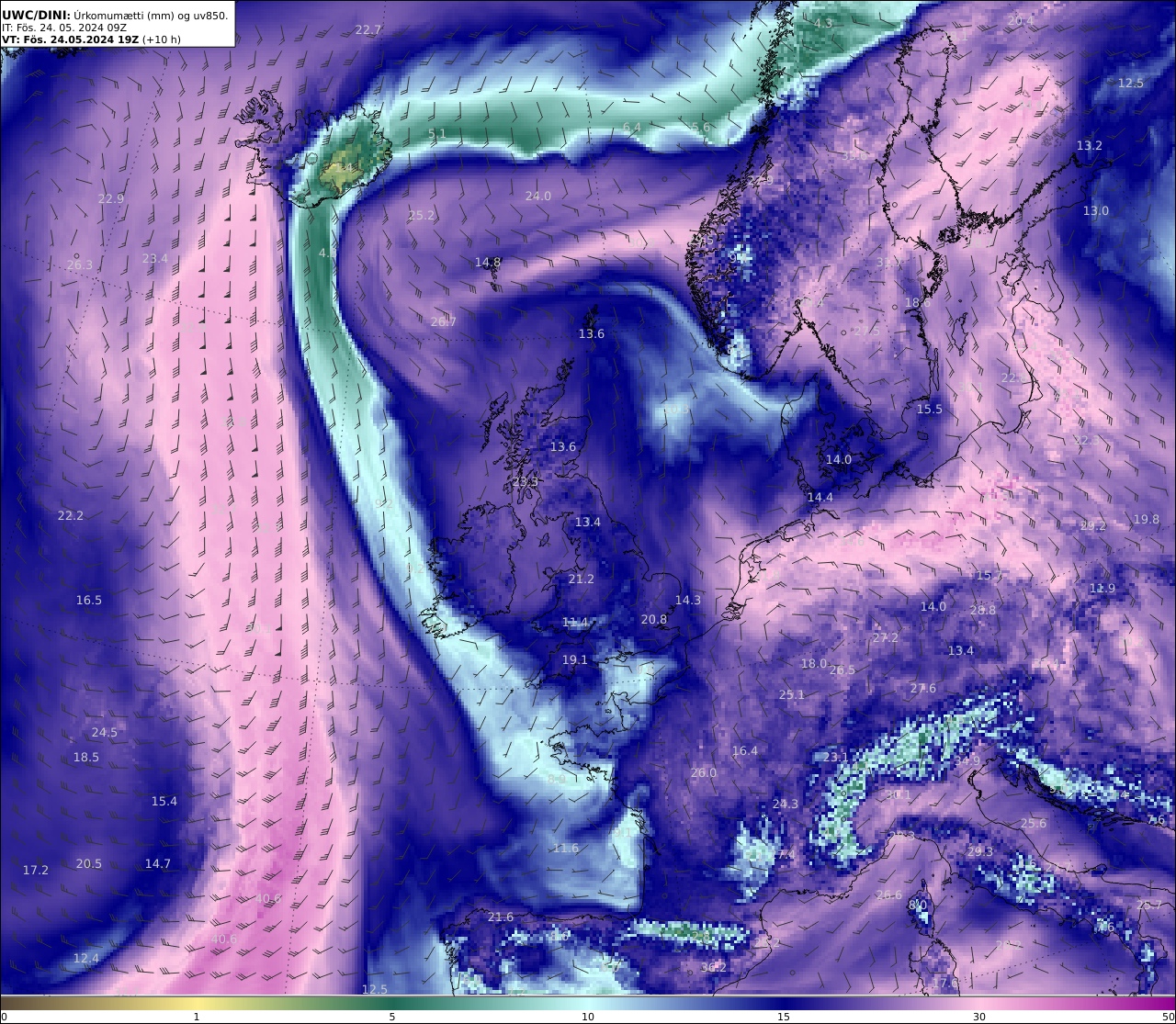1176x1024 pixels.
Task: Click the value 26.5 label
Action: (x=842, y=670)
